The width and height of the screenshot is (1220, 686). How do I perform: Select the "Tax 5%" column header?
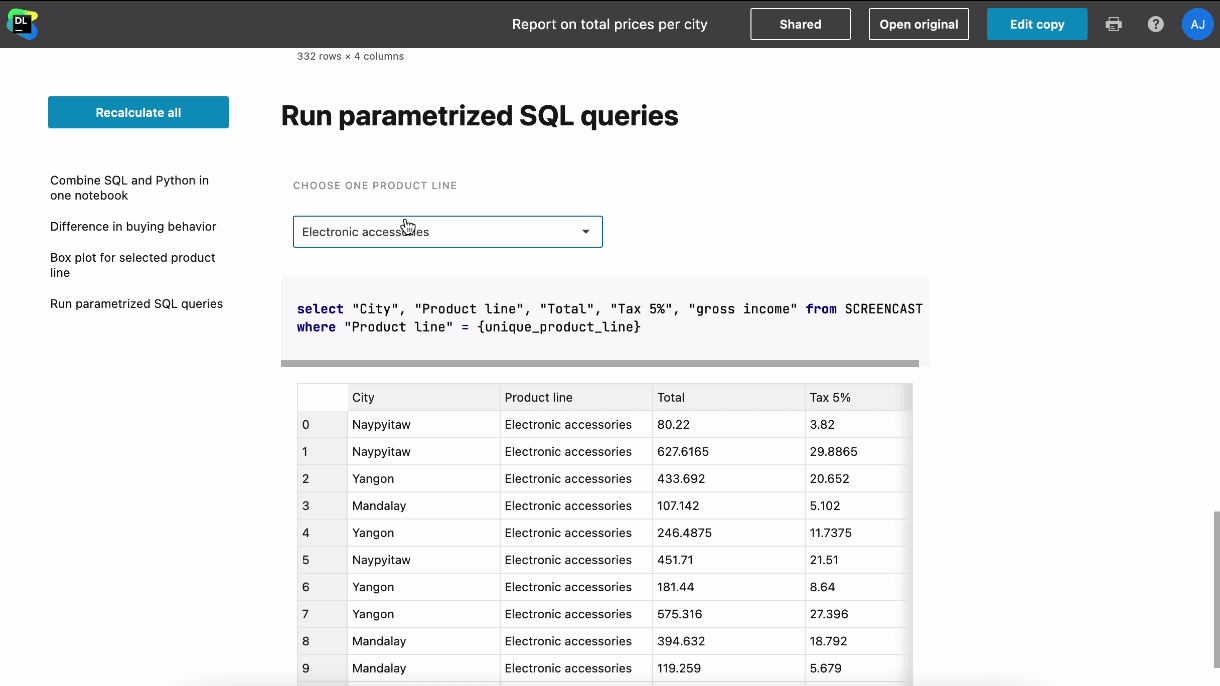858,397
